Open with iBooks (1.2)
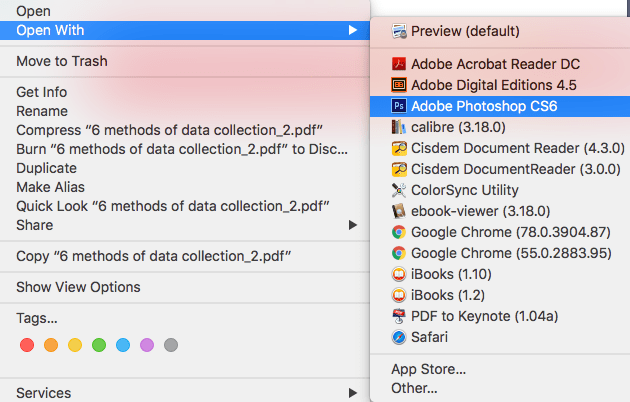Screen dimensions: 630x402 tap(500, 295)
